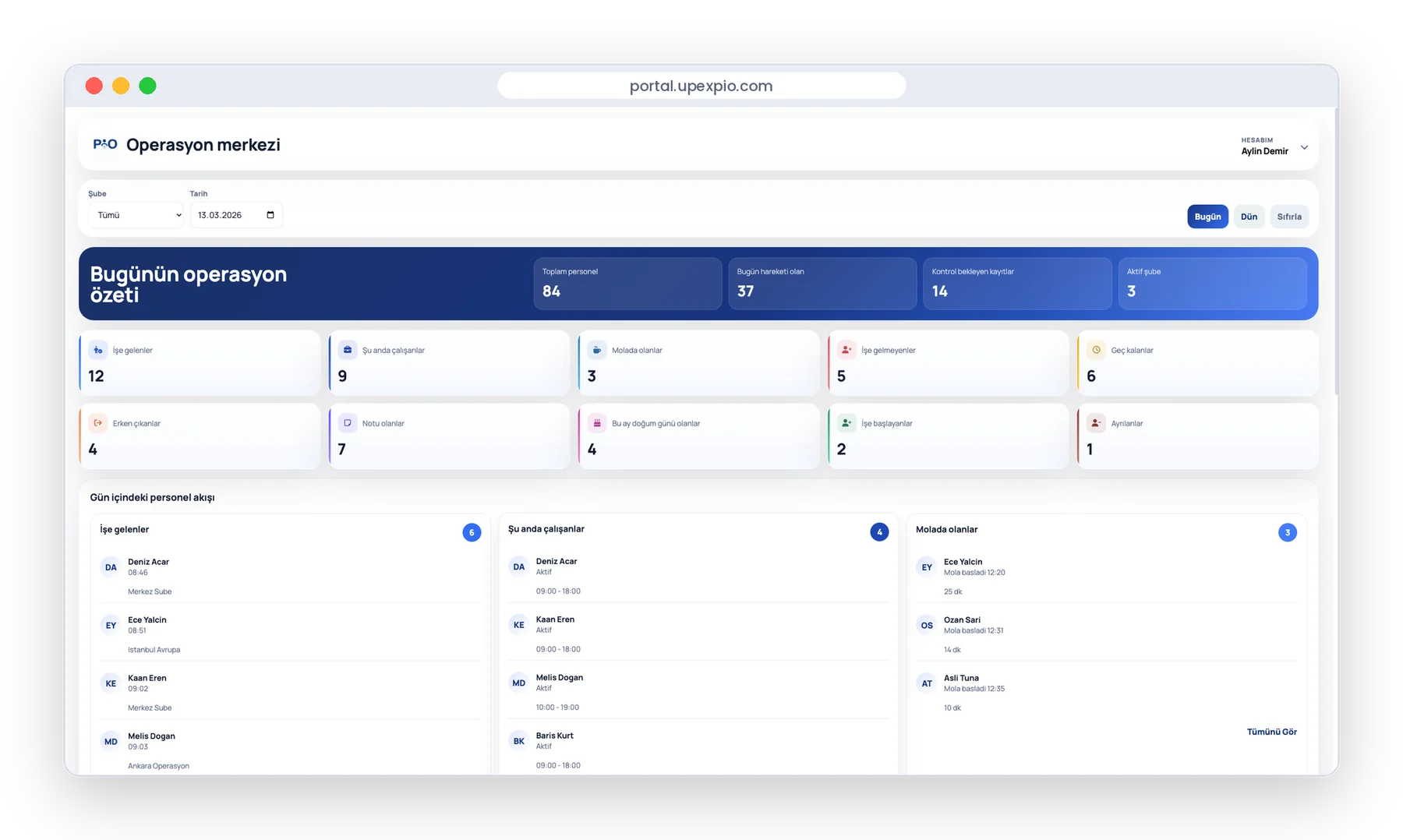Select Melis Dogan row with 10:00 - 19:00
This screenshot has height=840, width=1403.
(698, 692)
